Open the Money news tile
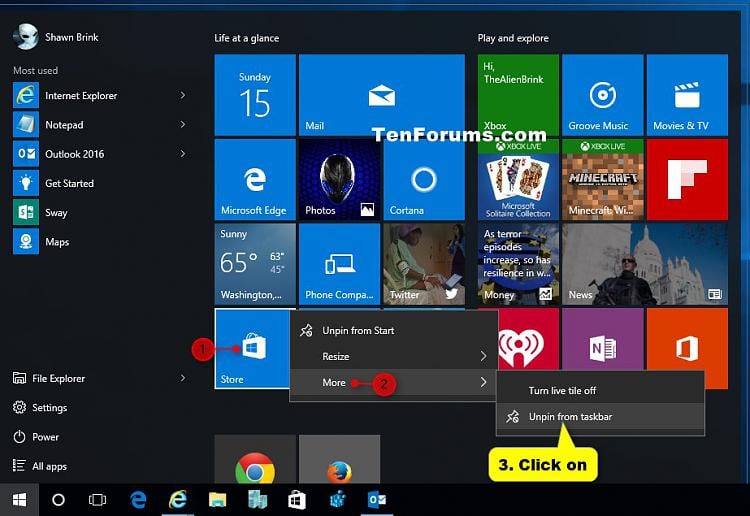The height and width of the screenshot is (516, 750). (x=518, y=264)
